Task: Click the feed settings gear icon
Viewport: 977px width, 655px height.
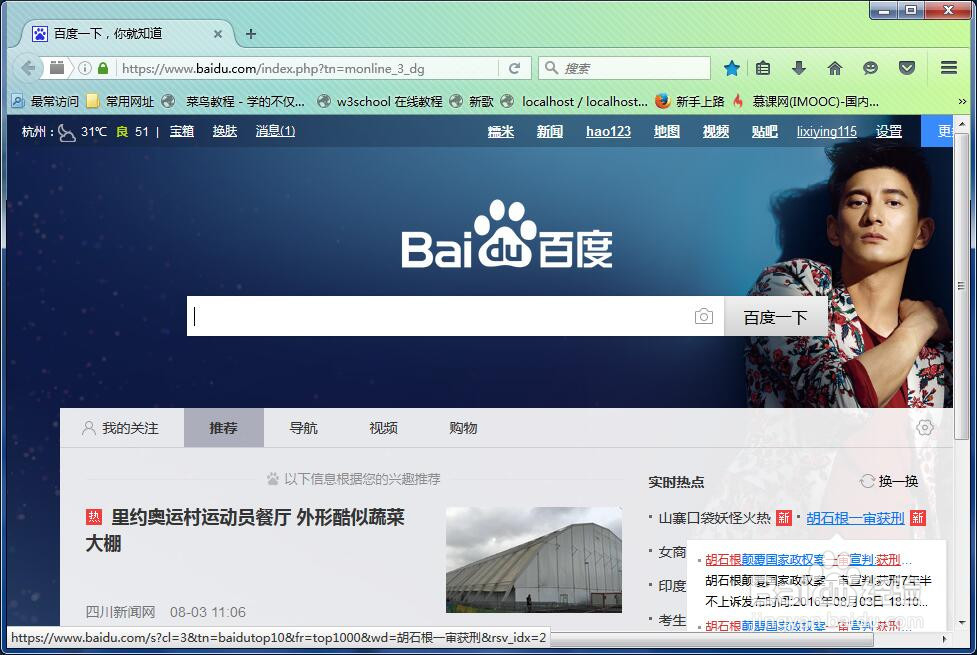Action: (925, 428)
